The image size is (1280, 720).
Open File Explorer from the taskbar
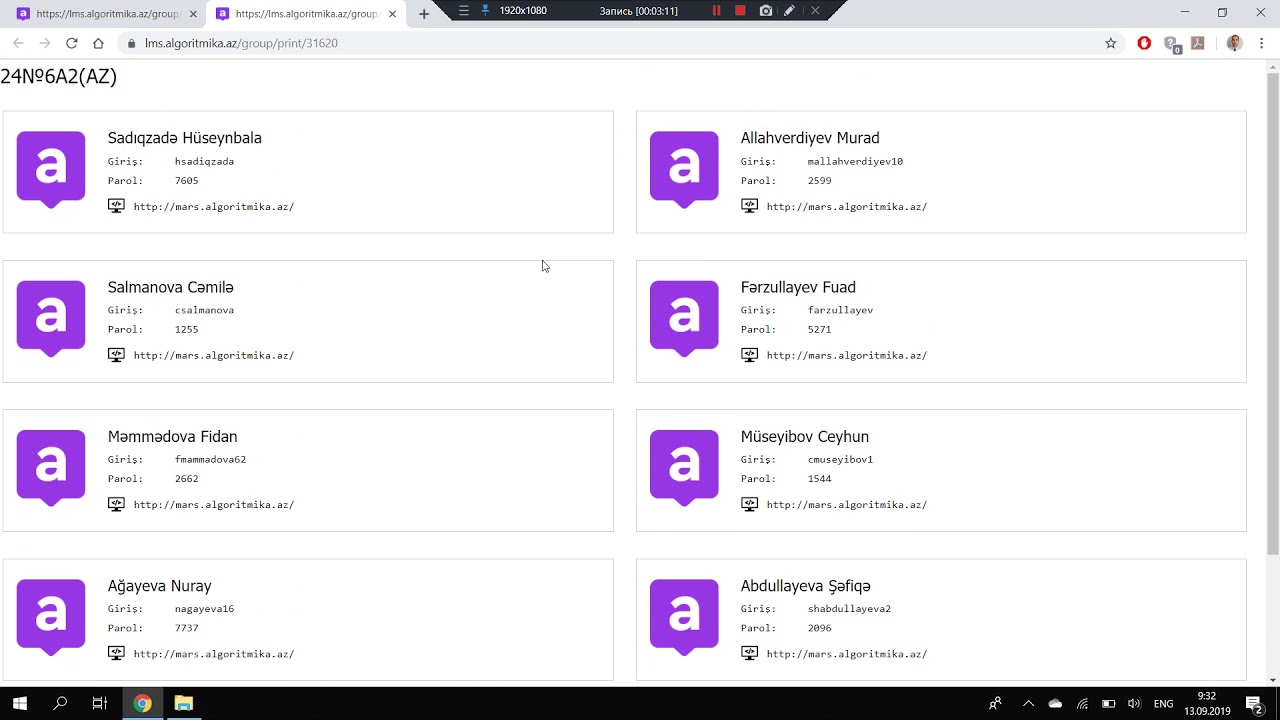(183, 703)
